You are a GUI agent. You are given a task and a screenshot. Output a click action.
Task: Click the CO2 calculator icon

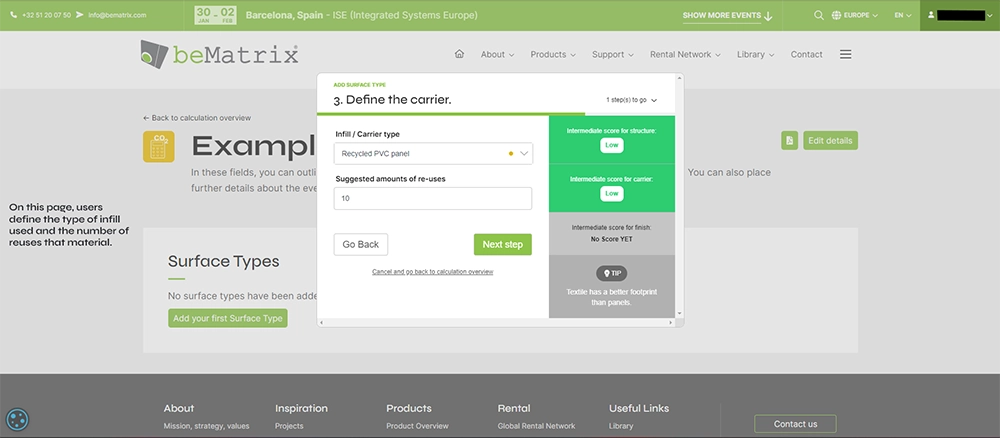pyautogui.click(x=158, y=147)
